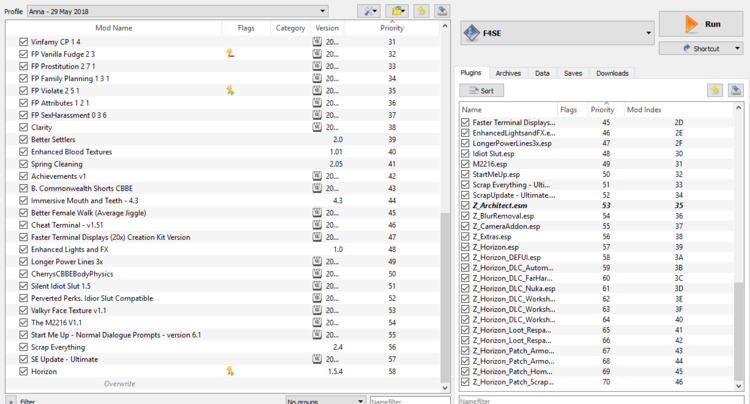Image resolution: width=750 pixels, height=404 pixels.
Task: Click version icon in FP Prostitution row
Action: [x=317, y=66]
